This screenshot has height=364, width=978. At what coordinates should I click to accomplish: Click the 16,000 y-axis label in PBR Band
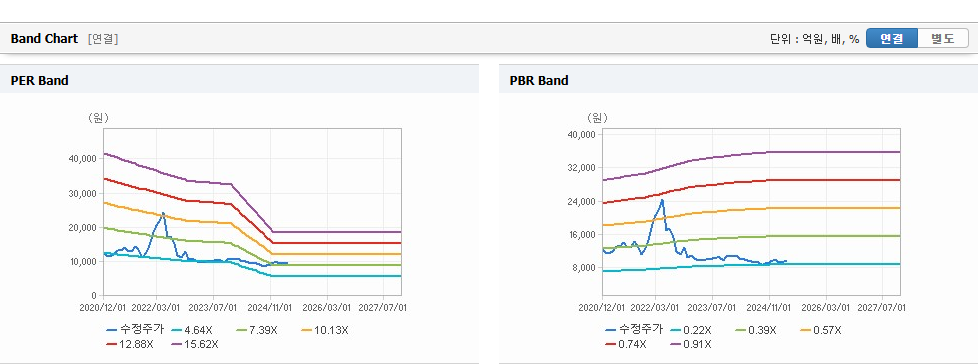coord(581,235)
